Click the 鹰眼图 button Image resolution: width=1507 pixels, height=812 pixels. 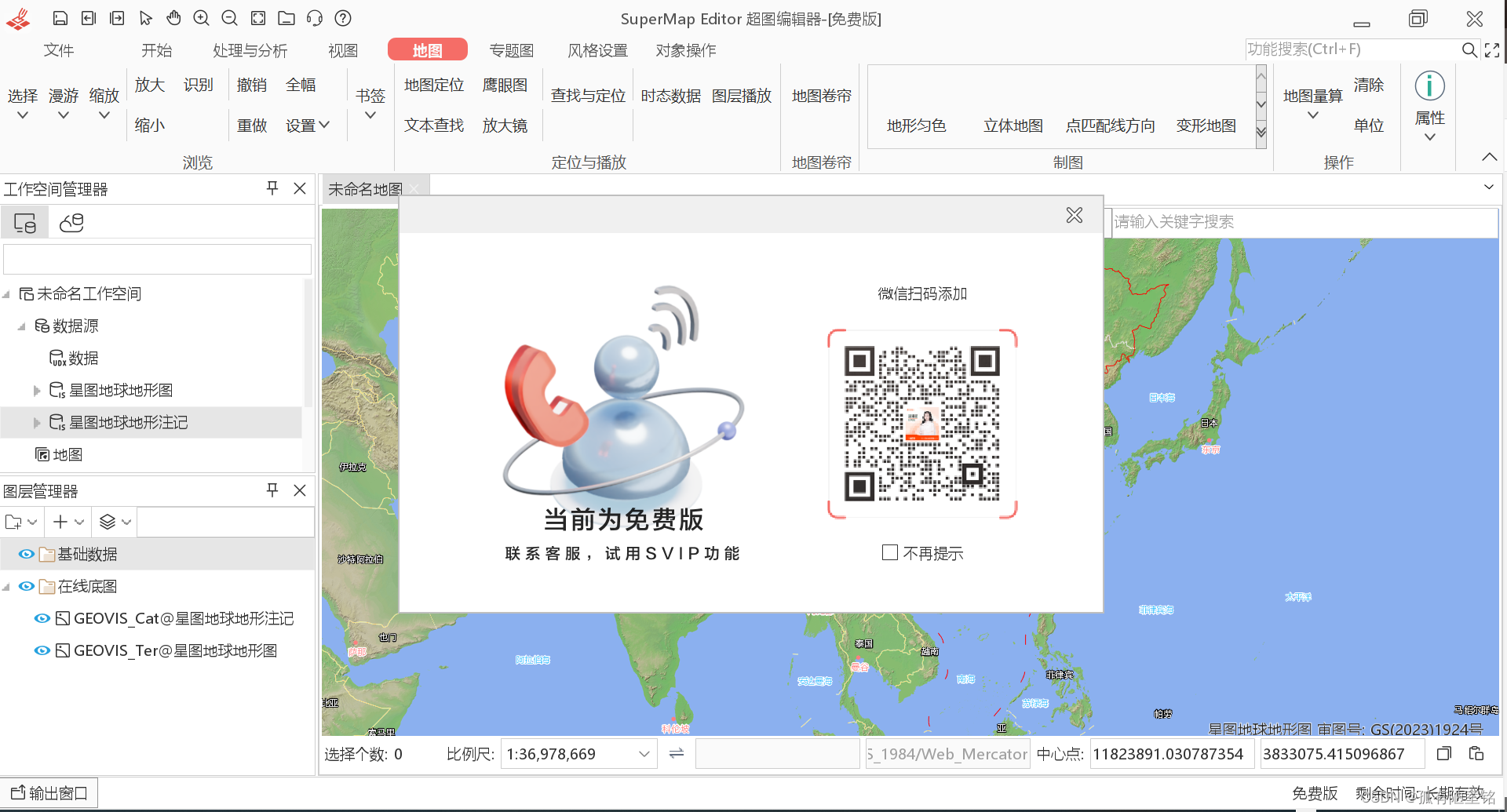pos(505,85)
